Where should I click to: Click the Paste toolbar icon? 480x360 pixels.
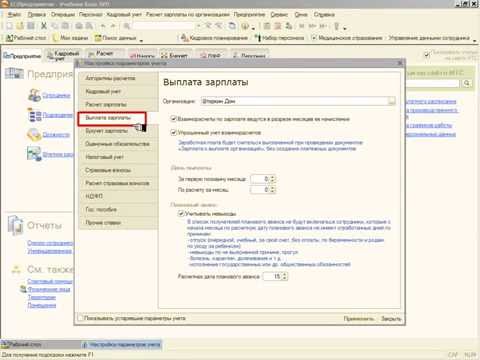click(x=66, y=26)
